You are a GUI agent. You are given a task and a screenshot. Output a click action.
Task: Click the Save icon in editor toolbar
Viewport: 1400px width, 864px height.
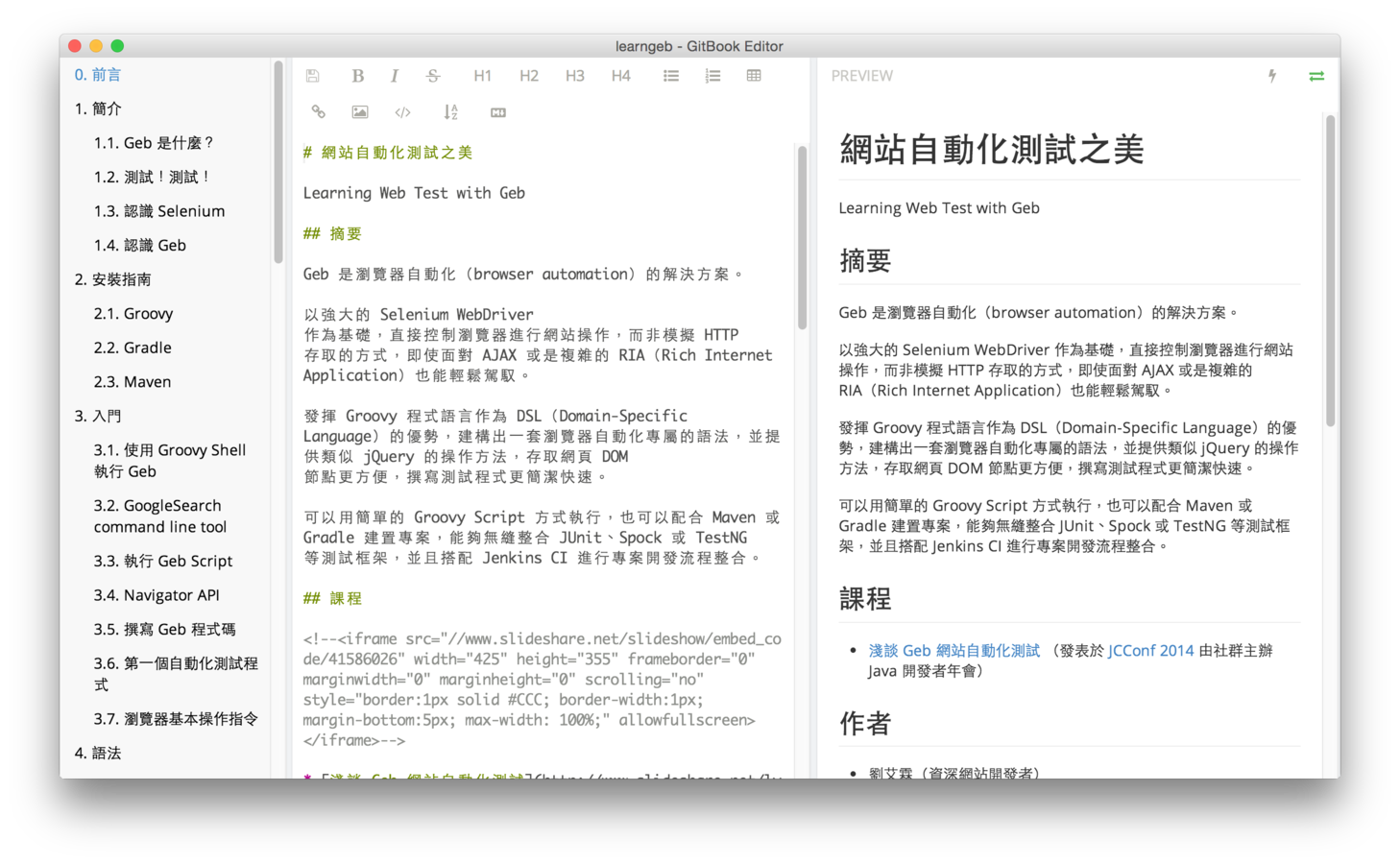(312, 76)
